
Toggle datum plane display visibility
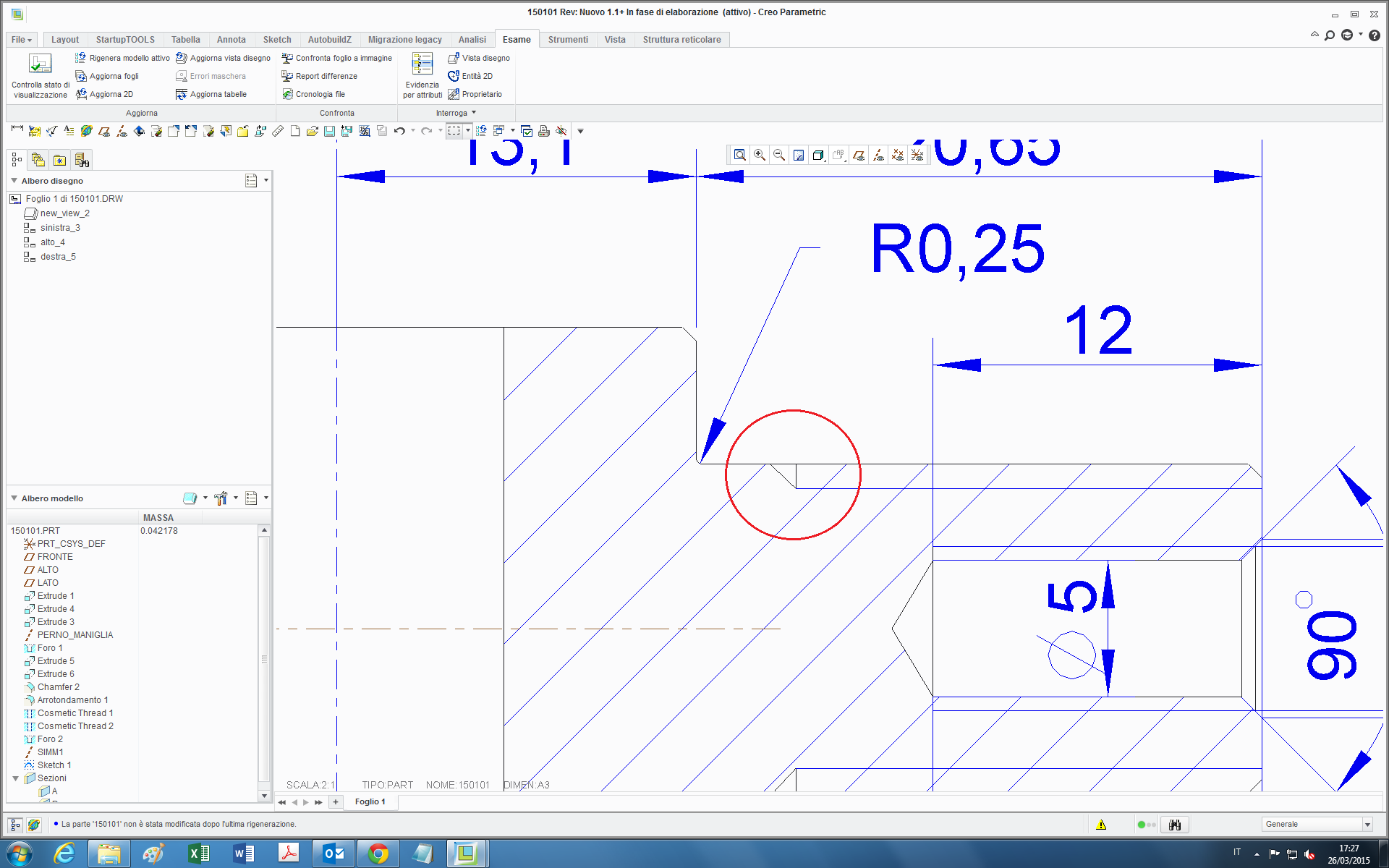(x=858, y=155)
